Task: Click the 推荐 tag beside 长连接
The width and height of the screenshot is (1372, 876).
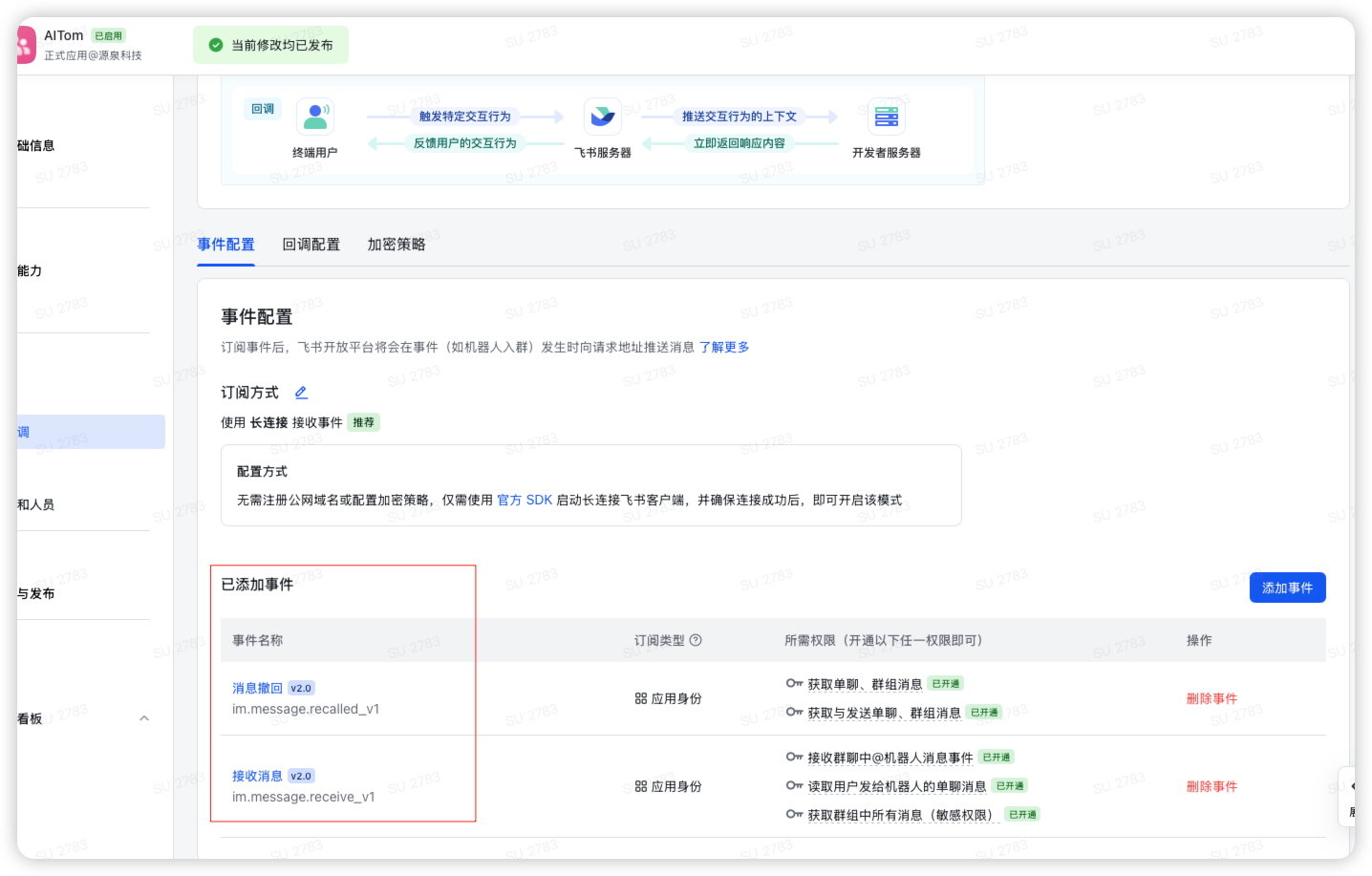Action: pos(363,422)
